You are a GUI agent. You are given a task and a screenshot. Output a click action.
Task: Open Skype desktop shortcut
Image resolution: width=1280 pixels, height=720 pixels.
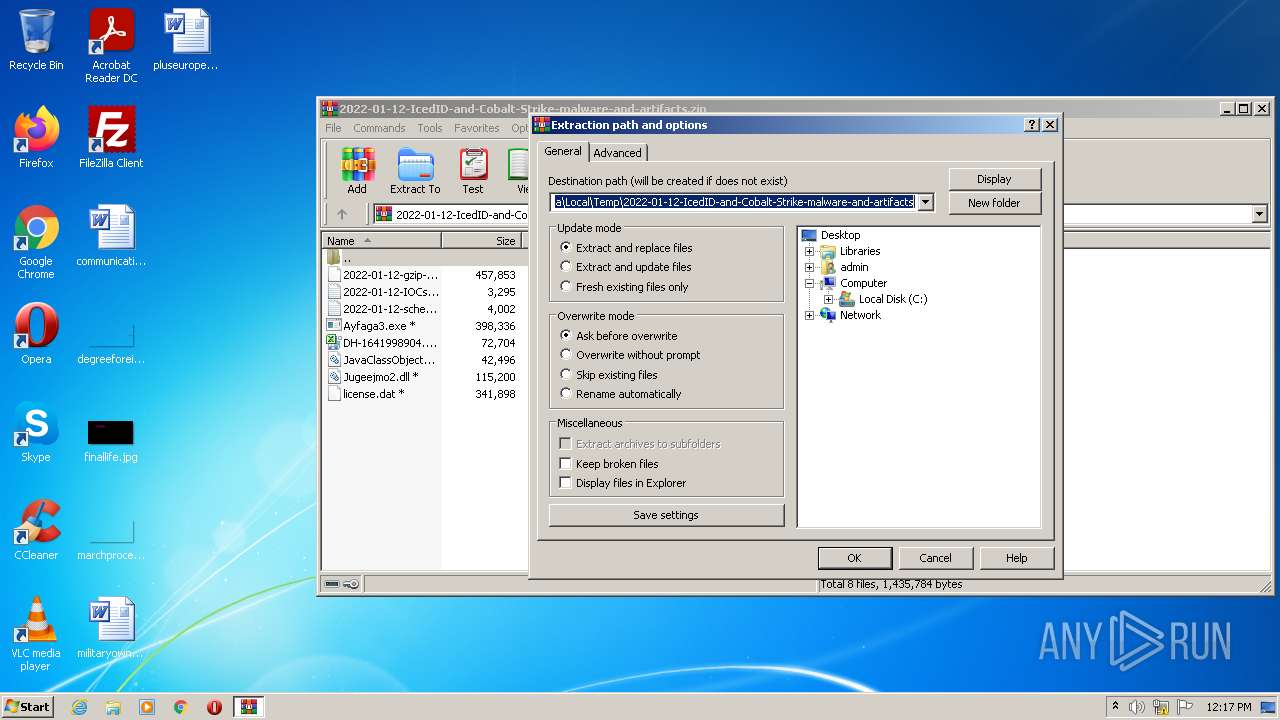coord(36,432)
